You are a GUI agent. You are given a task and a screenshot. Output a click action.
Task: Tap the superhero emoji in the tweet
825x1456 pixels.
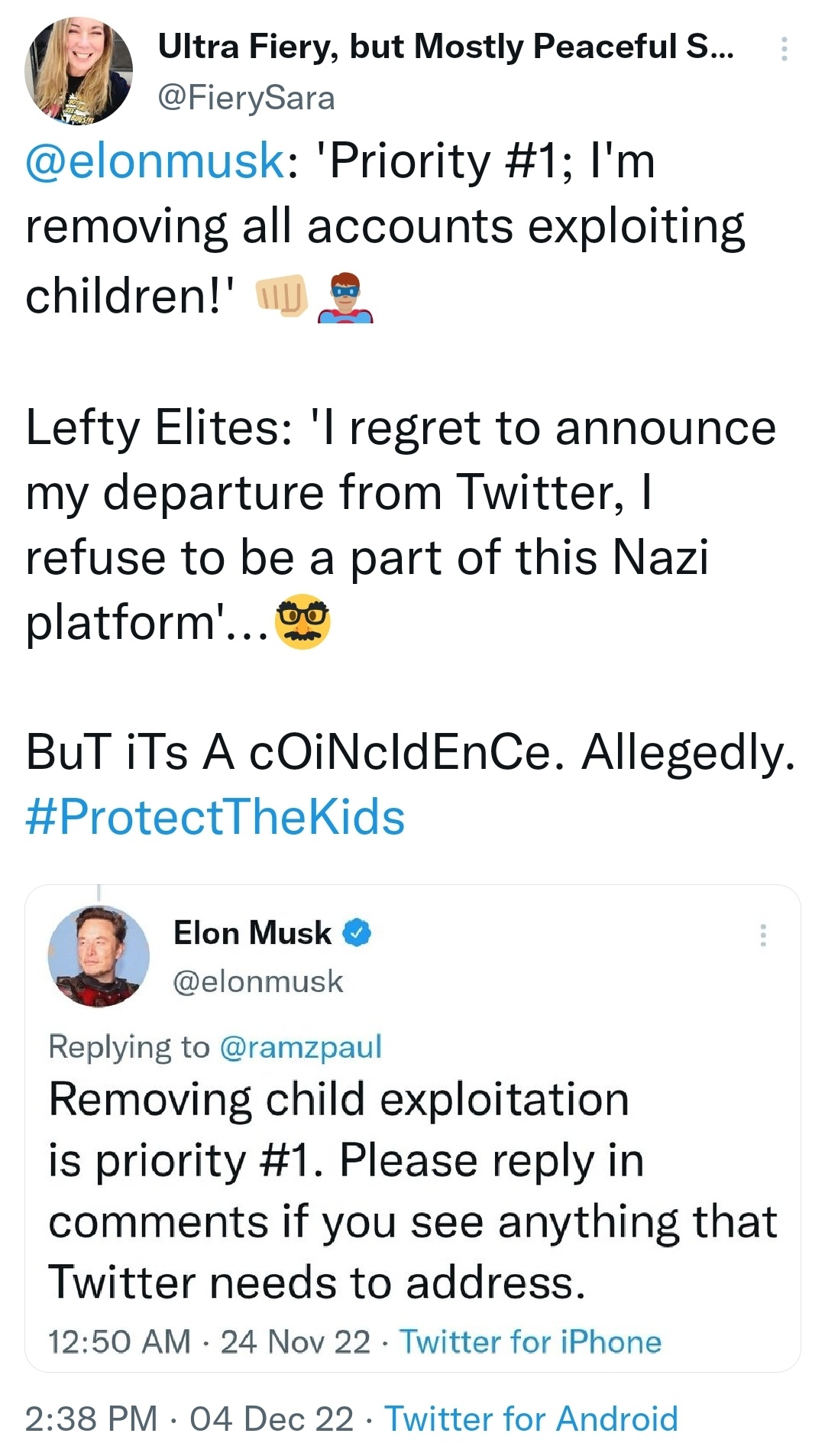[345, 298]
